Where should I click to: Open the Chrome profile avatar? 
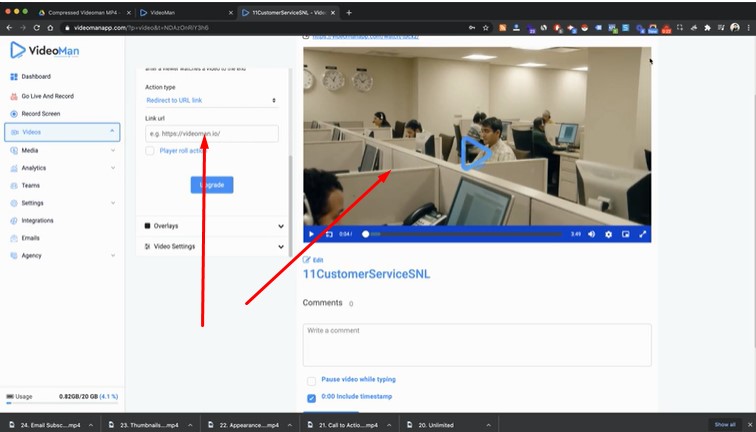(735, 27)
